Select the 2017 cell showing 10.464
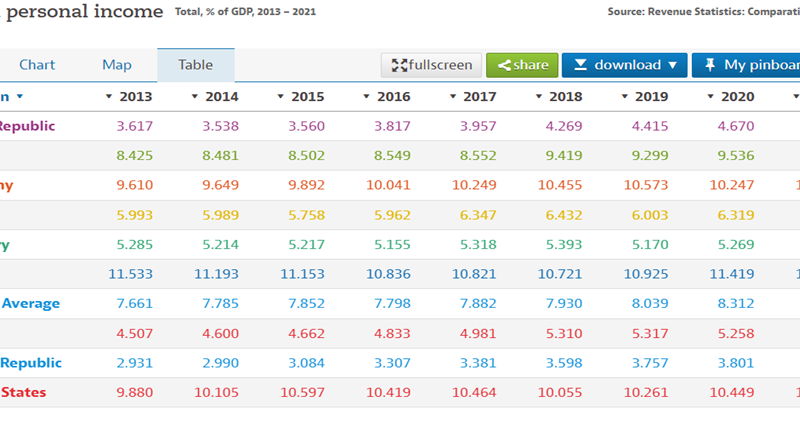 click(477, 392)
